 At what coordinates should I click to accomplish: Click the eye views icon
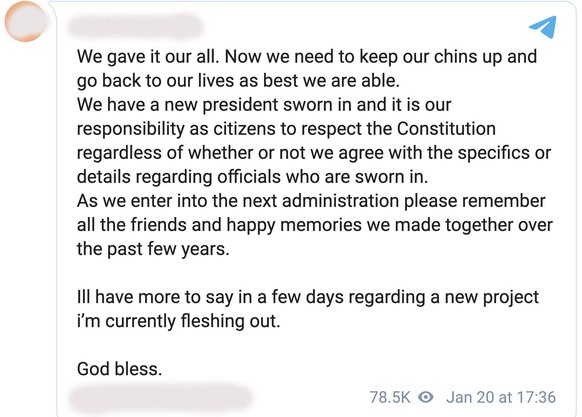[x=426, y=397]
